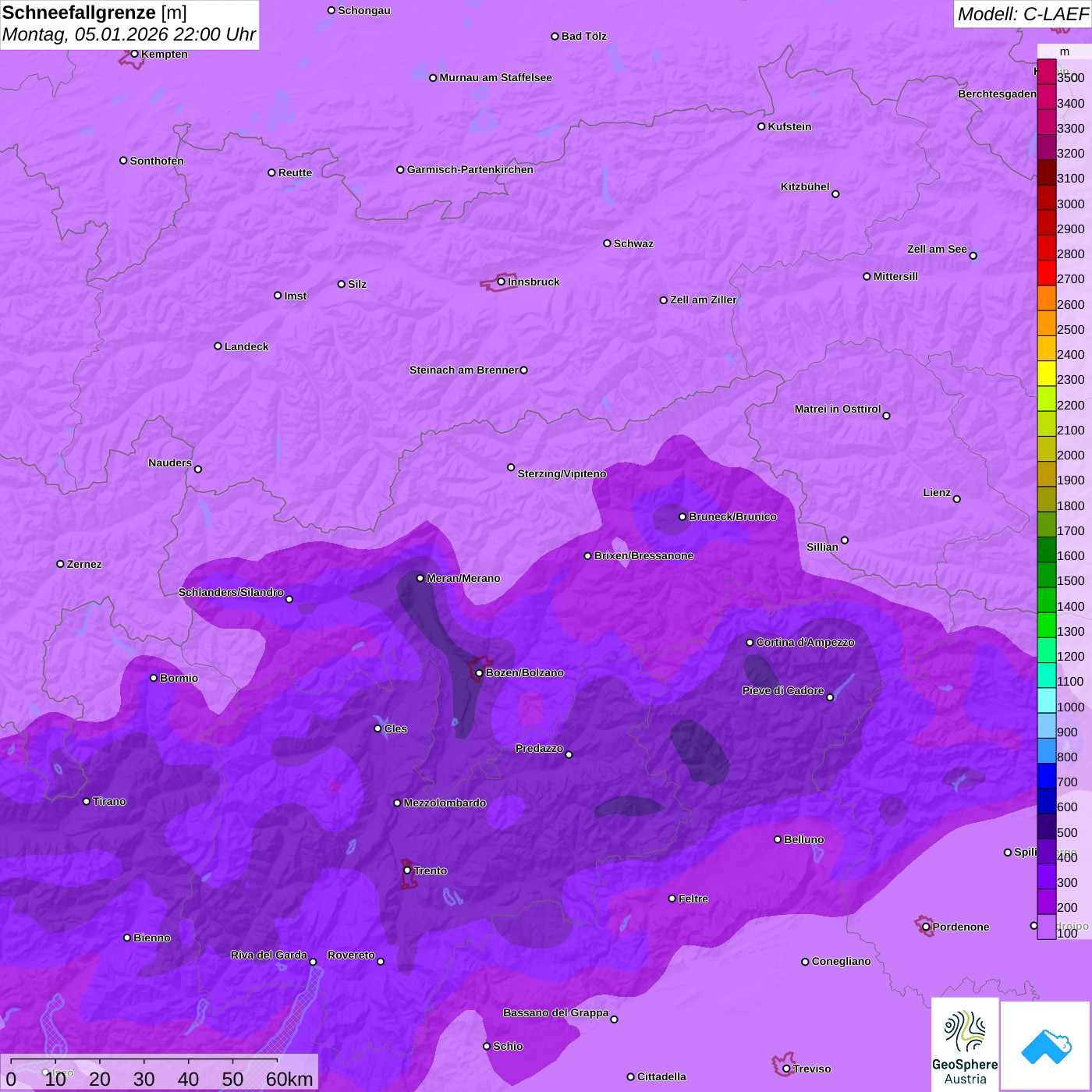Select the Imst town label
The image size is (1092, 1092).
click(295, 296)
